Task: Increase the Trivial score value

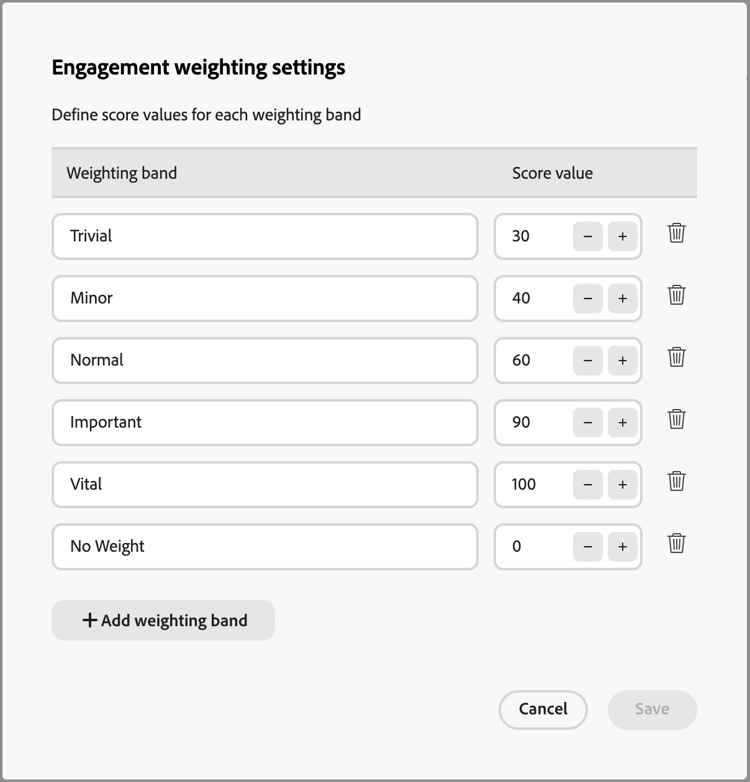Action: tap(622, 236)
